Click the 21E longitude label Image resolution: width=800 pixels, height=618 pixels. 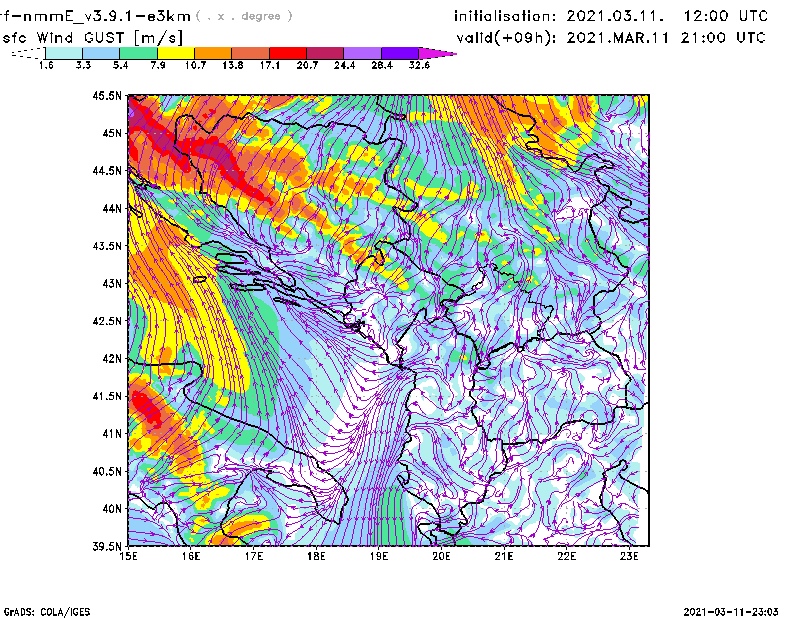click(504, 556)
